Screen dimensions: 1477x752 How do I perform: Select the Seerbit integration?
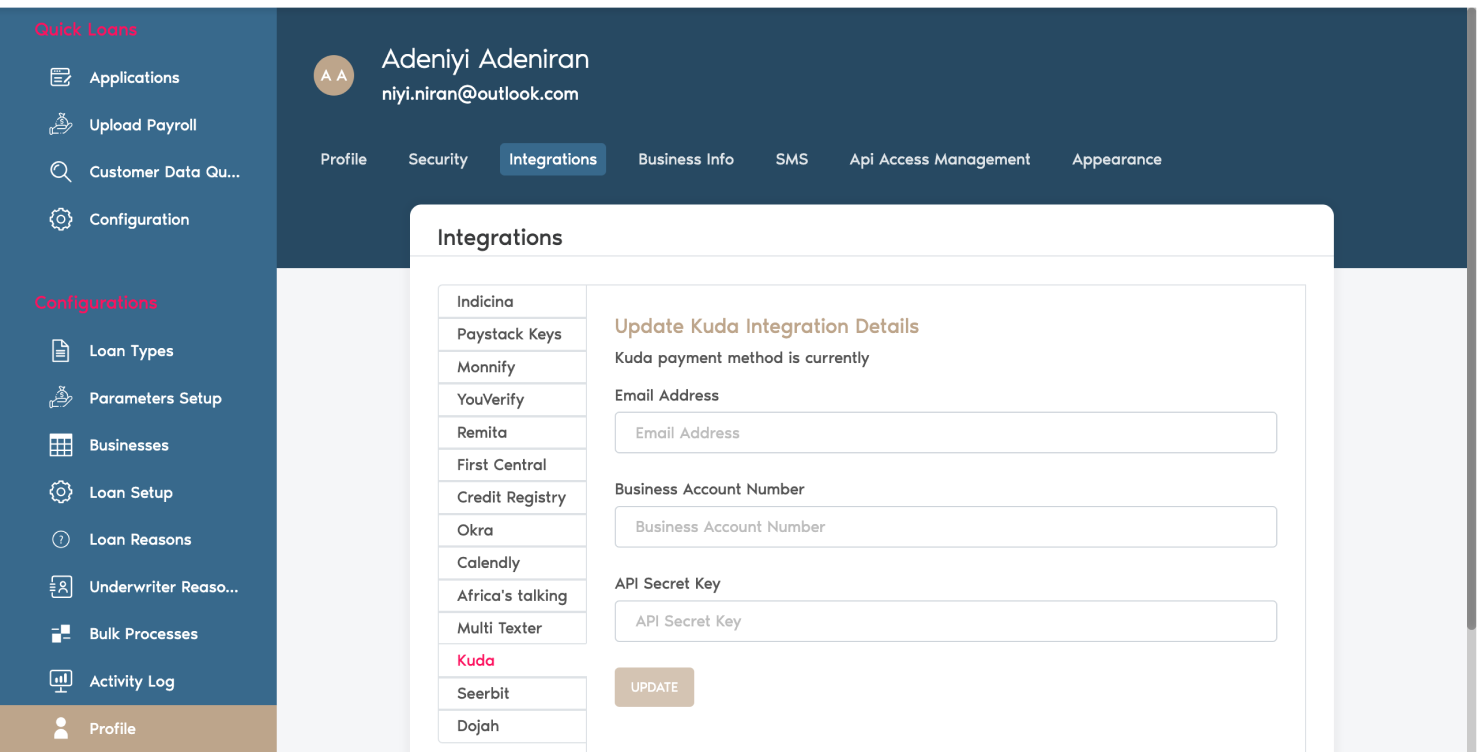click(x=512, y=693)
